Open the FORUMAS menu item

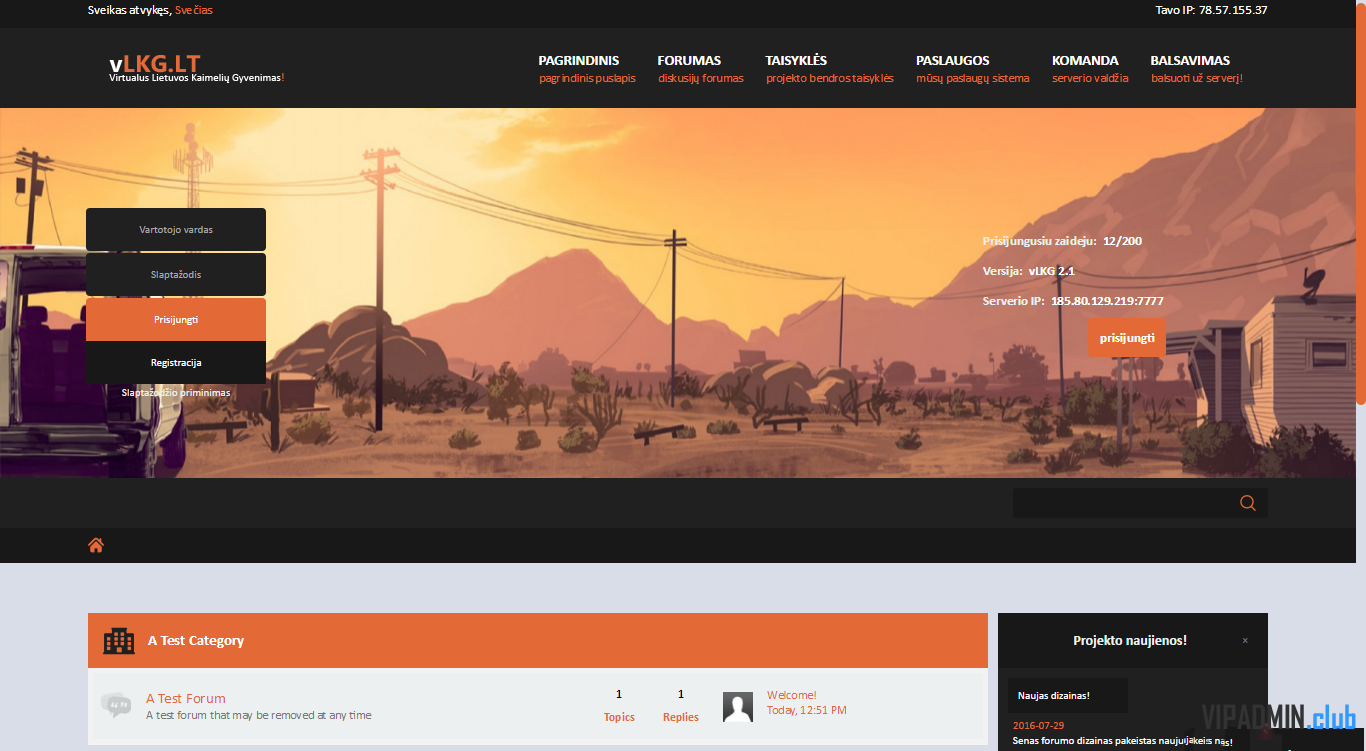coord(700,68)
